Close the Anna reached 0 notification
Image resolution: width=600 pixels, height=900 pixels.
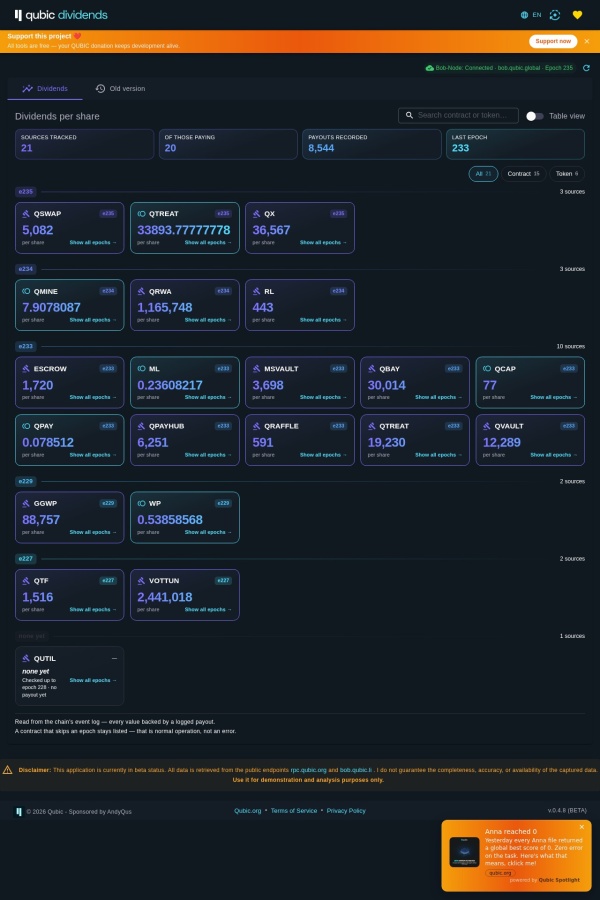pyautogui.click(x=582, y=827)
